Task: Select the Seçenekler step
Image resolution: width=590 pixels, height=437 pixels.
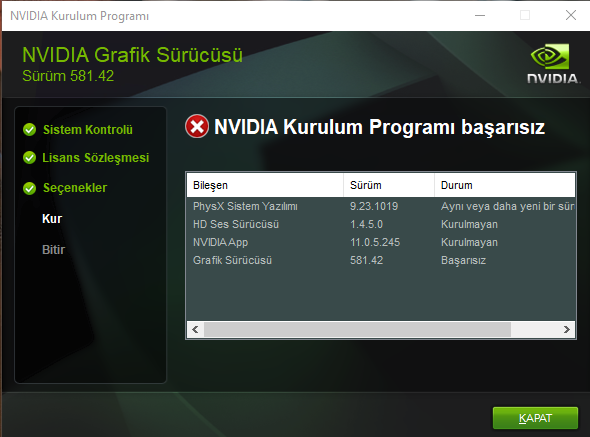Action: click(75, 188)
